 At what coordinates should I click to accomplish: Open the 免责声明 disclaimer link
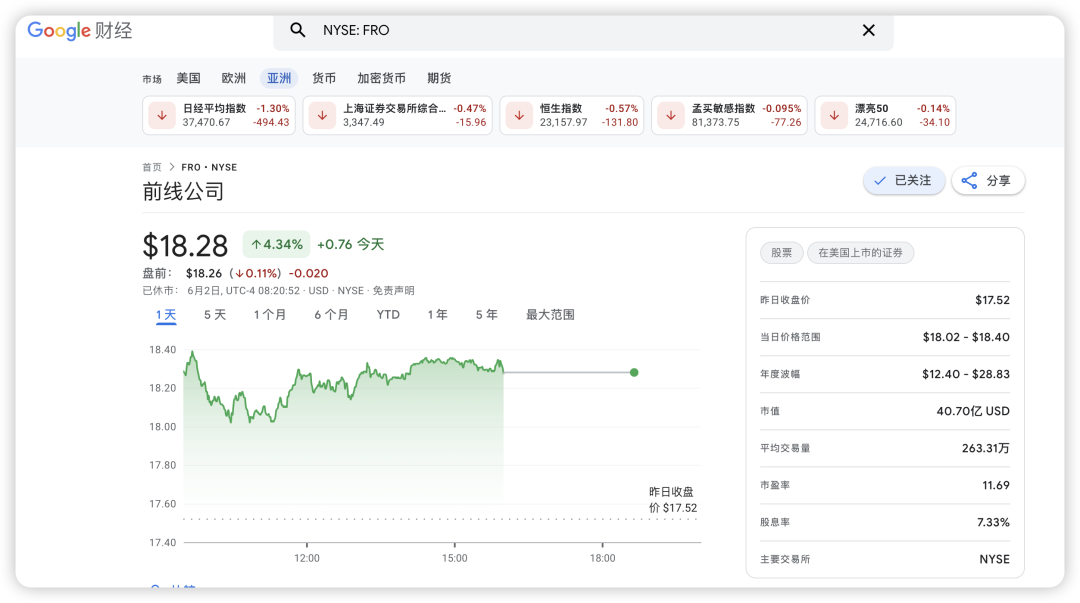tap(393, 291)
